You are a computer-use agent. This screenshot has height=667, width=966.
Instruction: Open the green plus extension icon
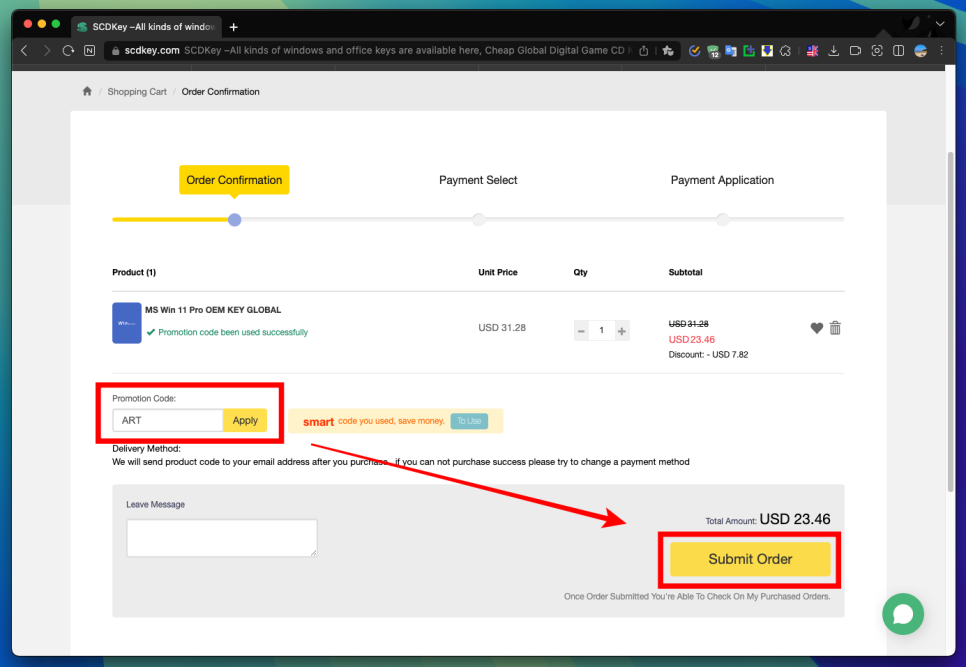749,51
